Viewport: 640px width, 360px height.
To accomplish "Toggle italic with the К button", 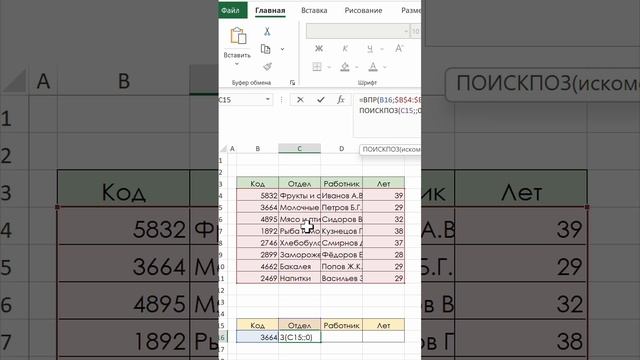I will [x=345, y=49].
